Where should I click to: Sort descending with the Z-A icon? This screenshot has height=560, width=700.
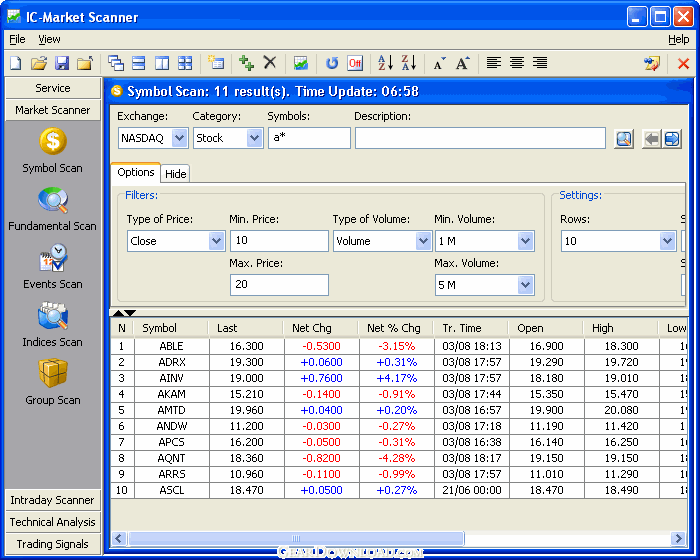409,63
